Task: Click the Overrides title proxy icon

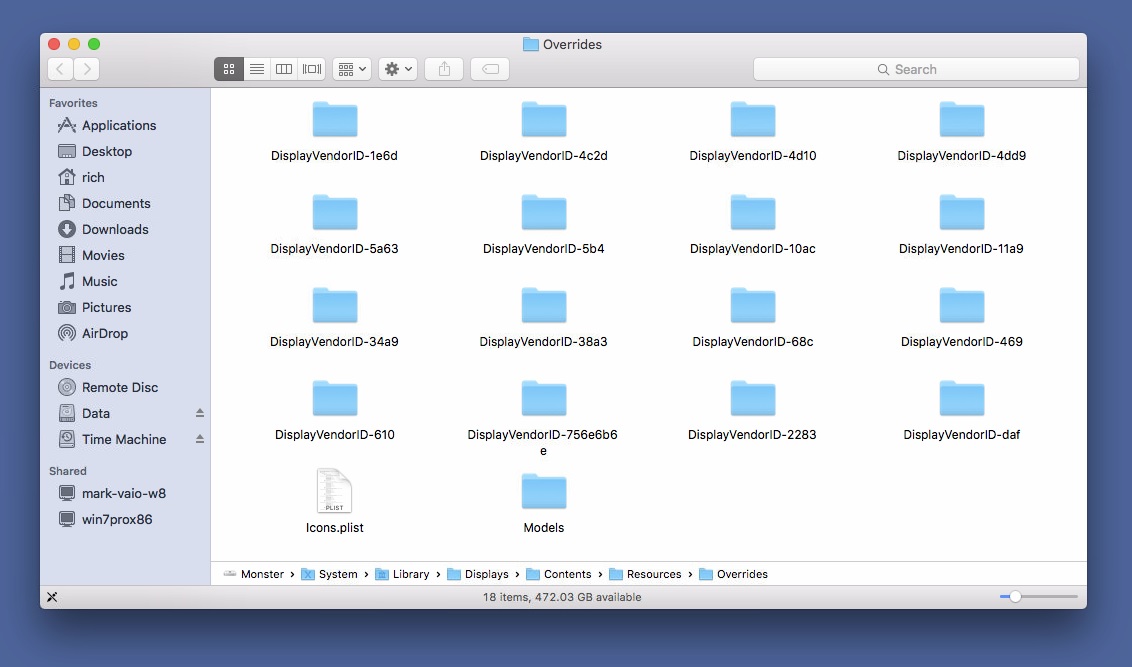Action: (x=531, y=44)
